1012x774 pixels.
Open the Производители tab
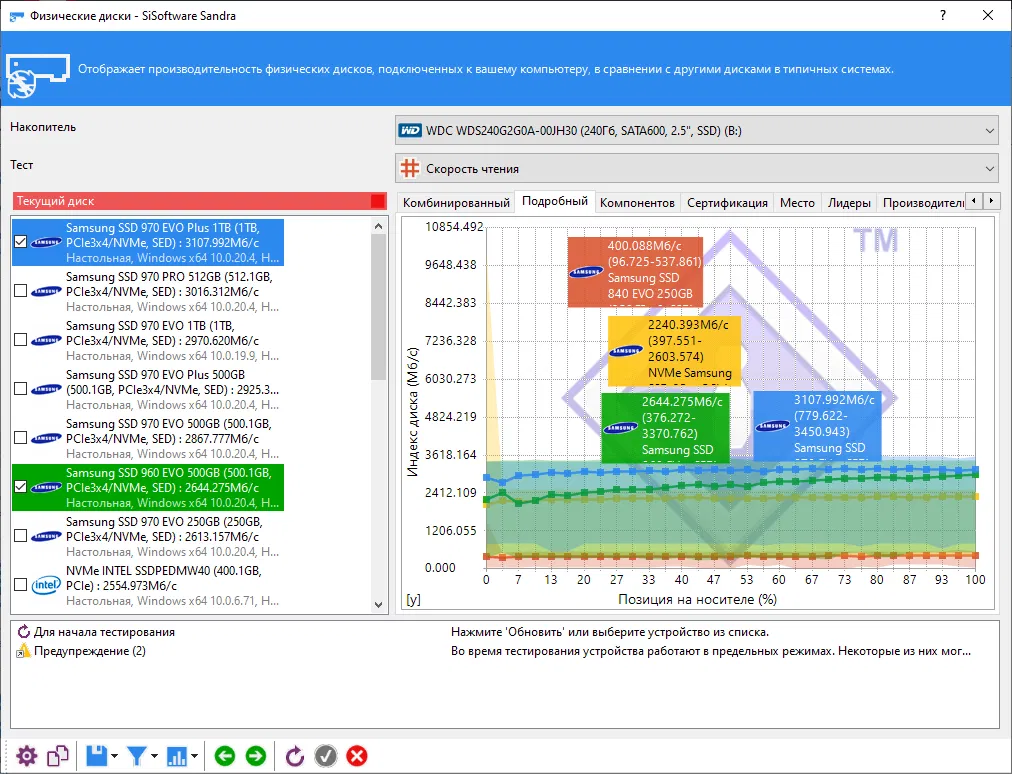tap(923, 203)
